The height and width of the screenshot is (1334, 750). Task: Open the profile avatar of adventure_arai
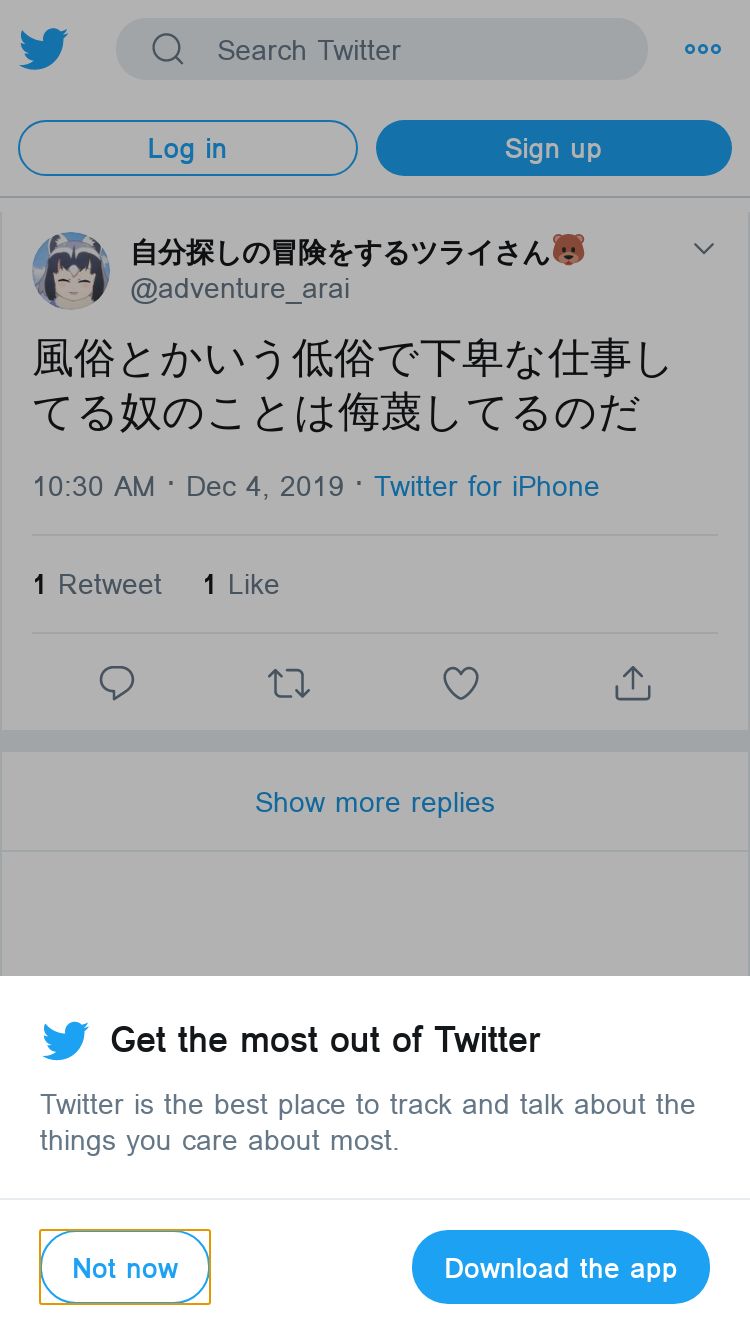71,271
